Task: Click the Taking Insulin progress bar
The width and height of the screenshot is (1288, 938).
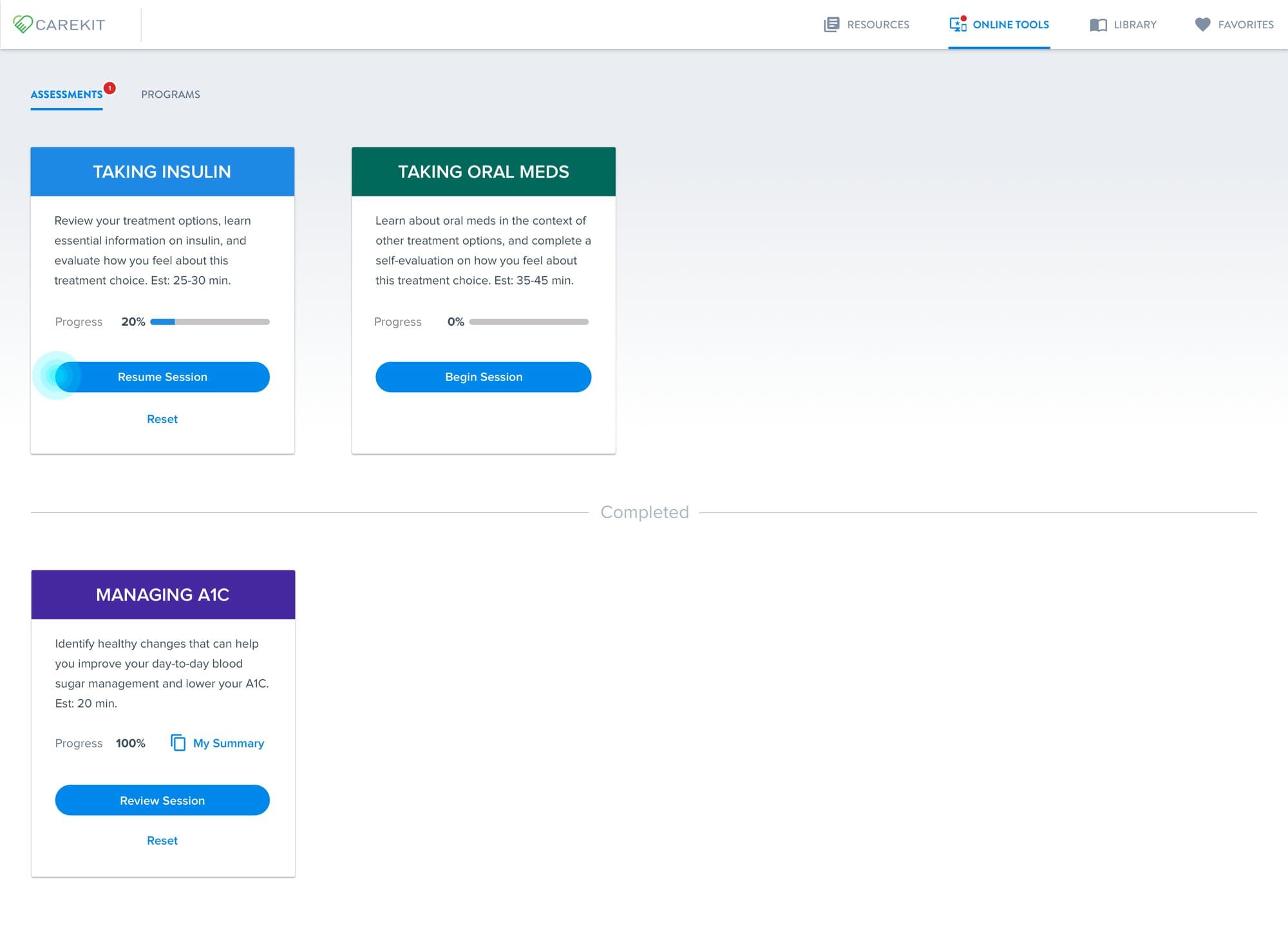Action: [x=210, y=322]
